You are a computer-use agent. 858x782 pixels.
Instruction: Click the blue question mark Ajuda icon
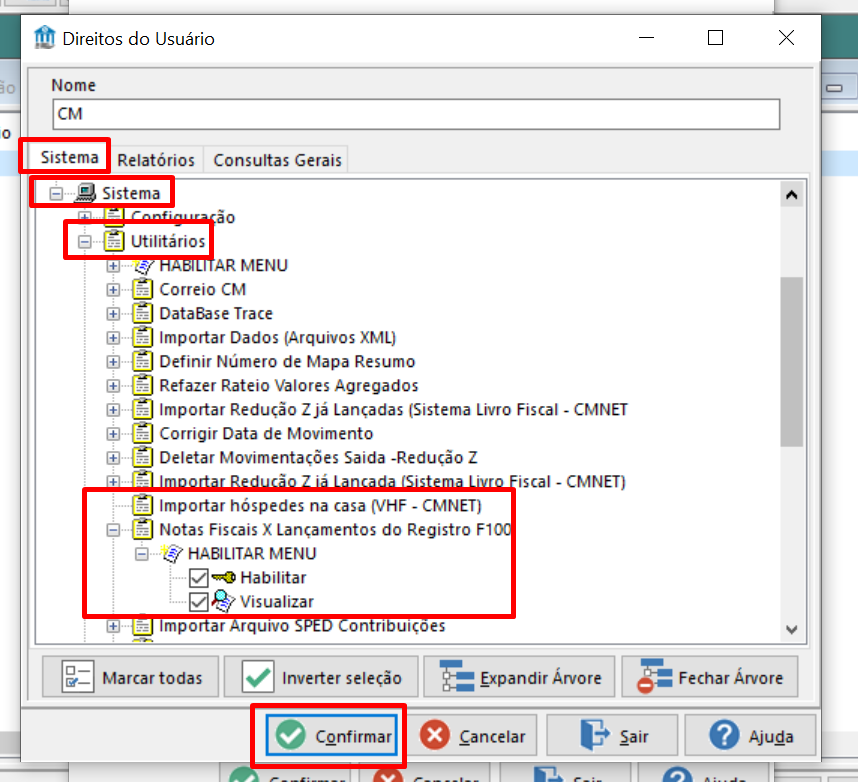(x=724, y=734)
